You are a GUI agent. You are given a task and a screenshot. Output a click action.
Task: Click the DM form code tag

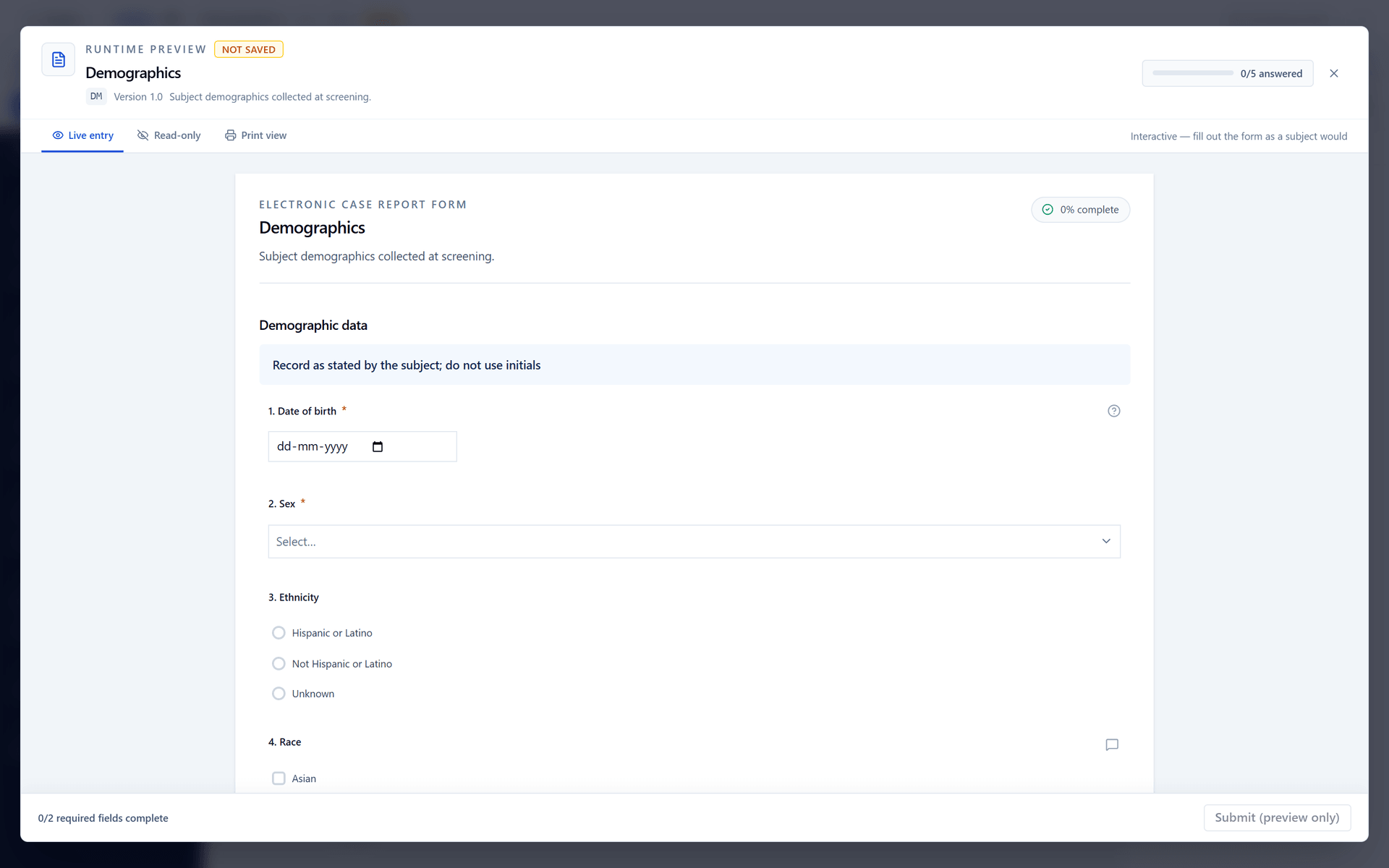(96, 96)
